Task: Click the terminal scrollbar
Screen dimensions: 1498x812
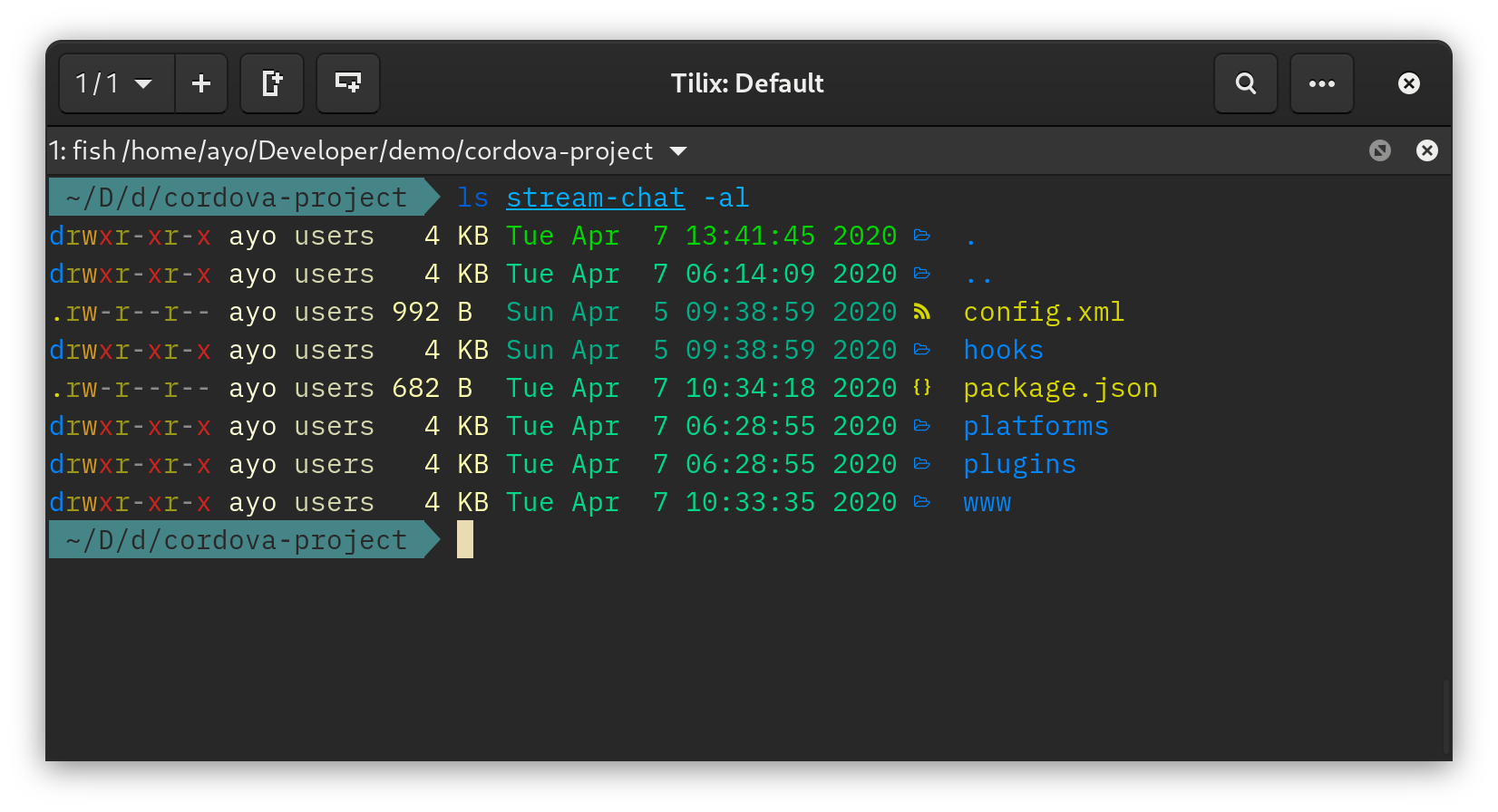Action: tap(1447, 716)
